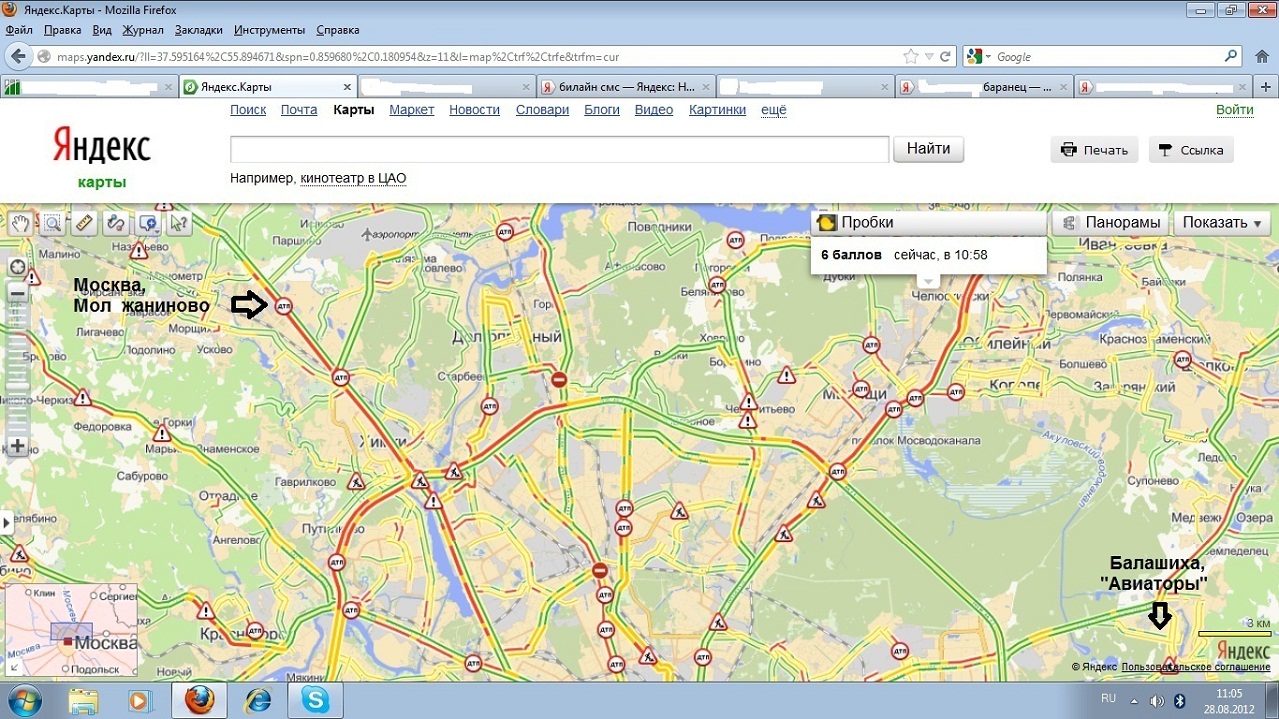Screen dimensions: 1279x719
Task: Click the no-entry road closure sign near Долгопрудный
Action: (x=560, y=380)
